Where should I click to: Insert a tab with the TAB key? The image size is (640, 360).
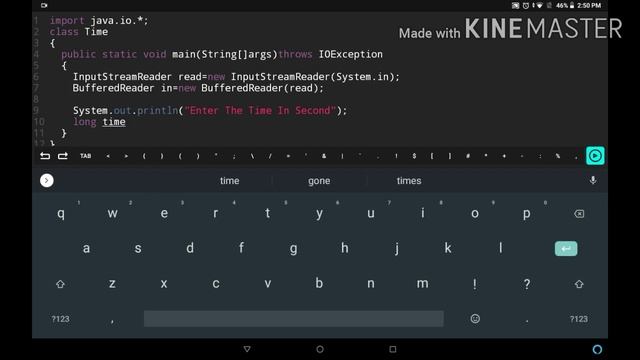click(x=85, y=156)
